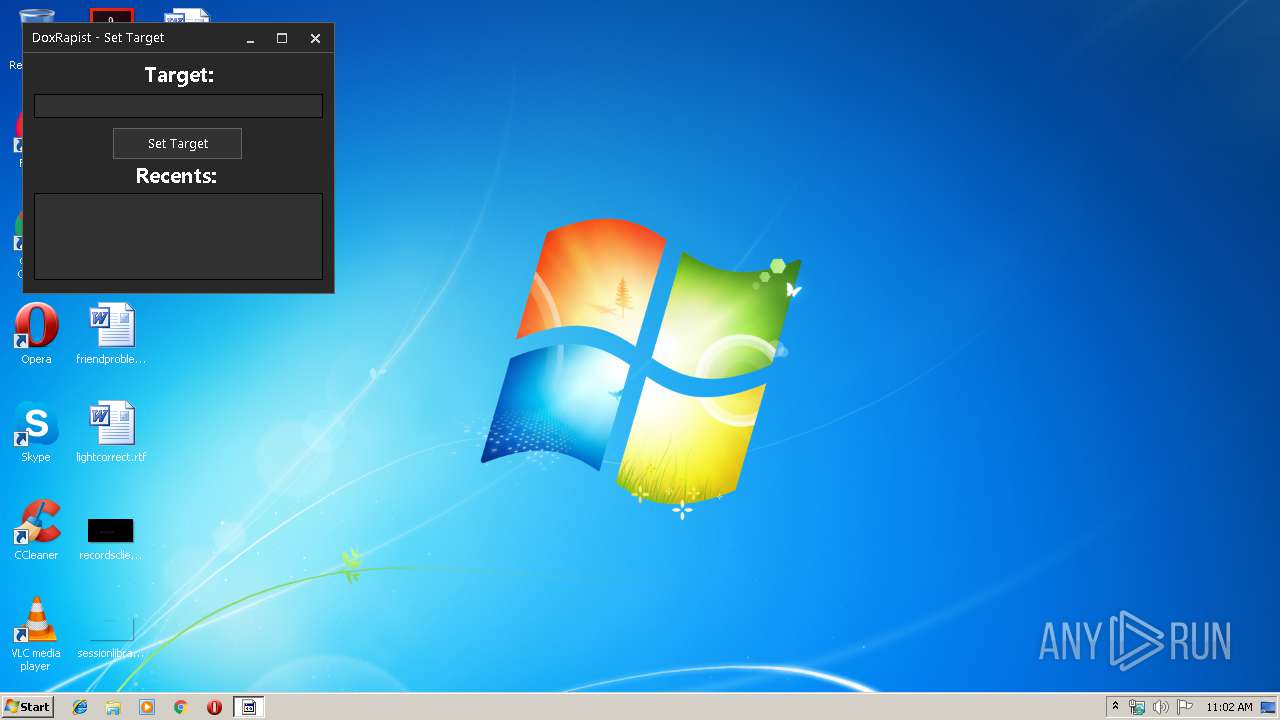
Task: Launch Internet Explorer from the taskbar
Action: 80,707
